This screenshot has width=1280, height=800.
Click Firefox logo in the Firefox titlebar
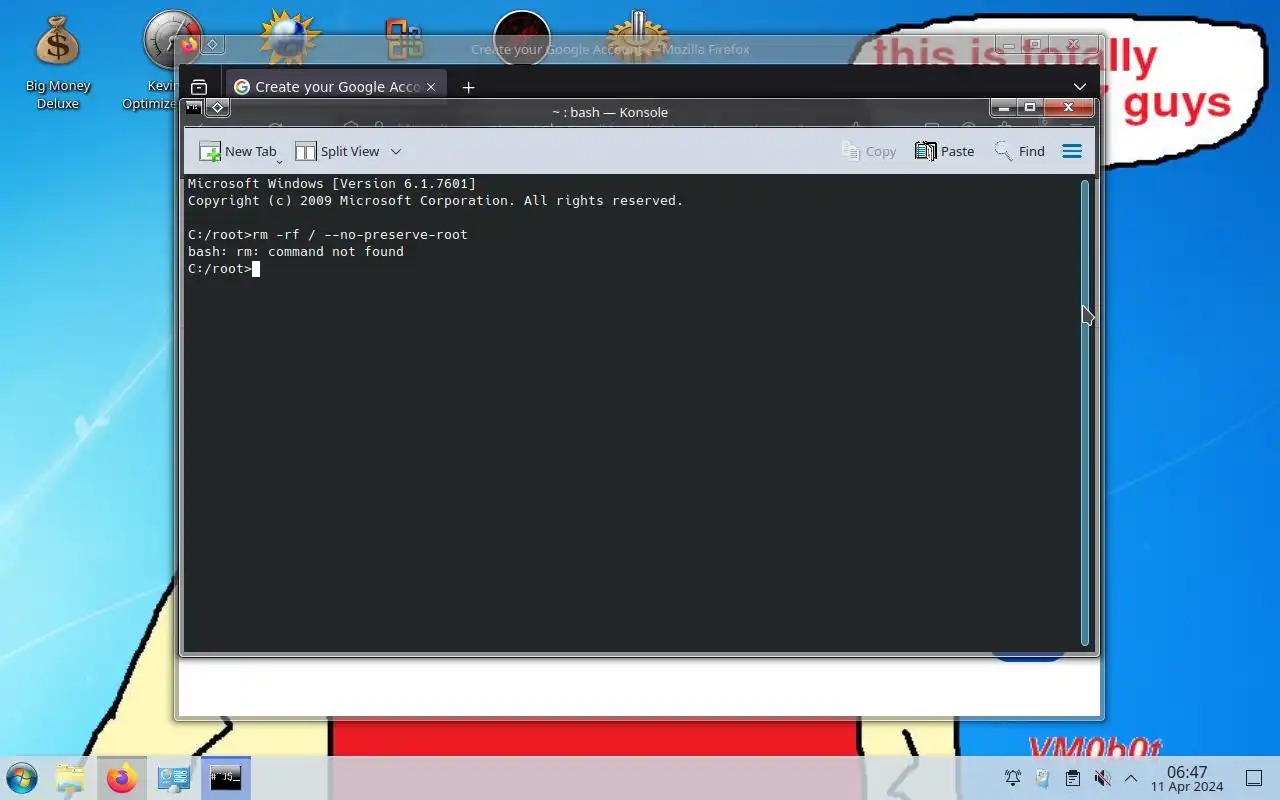pyautogui.click(x=189, y=44)
